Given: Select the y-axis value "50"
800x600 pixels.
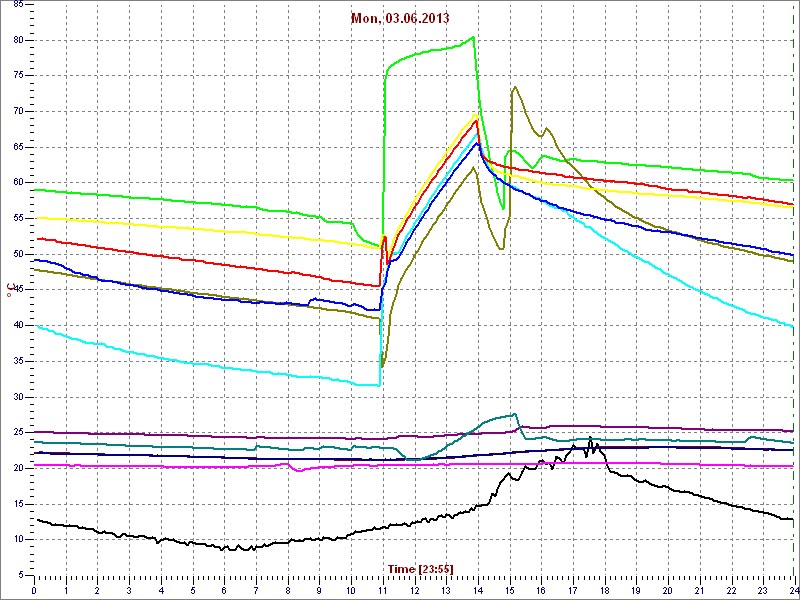Looking at the screenshot, I should point(18,254).
